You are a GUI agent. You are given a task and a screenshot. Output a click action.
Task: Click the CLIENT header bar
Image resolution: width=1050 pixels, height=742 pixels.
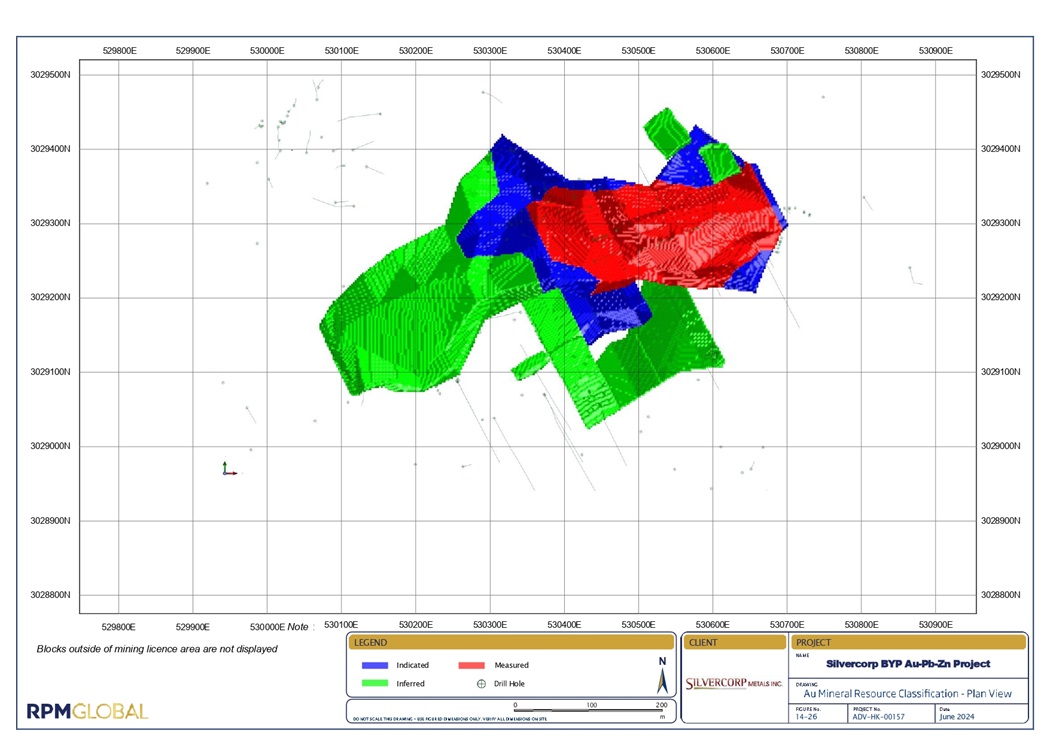pos(733,643)
